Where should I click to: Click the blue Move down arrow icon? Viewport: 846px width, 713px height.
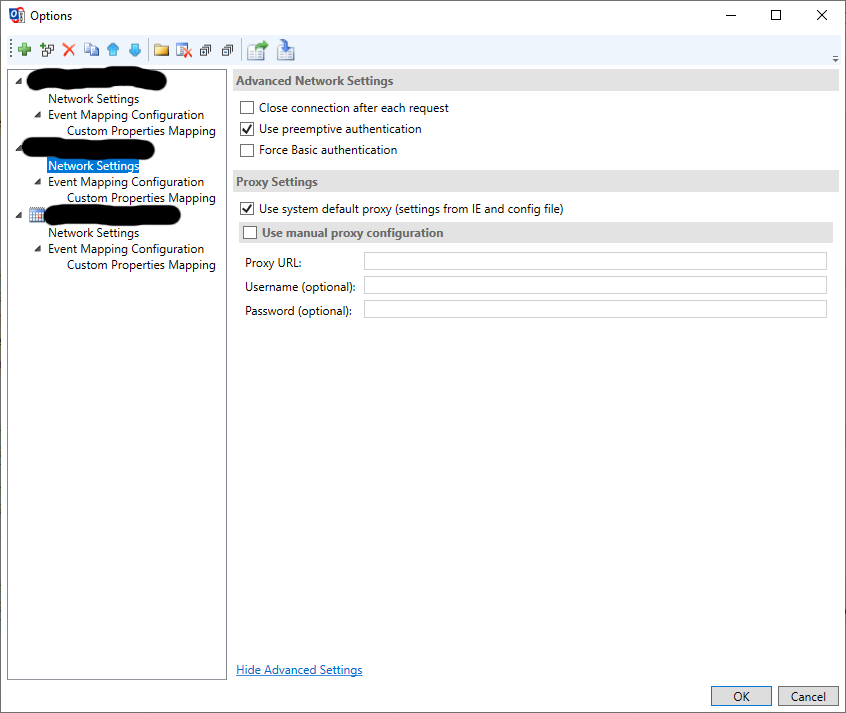point(135,50)
